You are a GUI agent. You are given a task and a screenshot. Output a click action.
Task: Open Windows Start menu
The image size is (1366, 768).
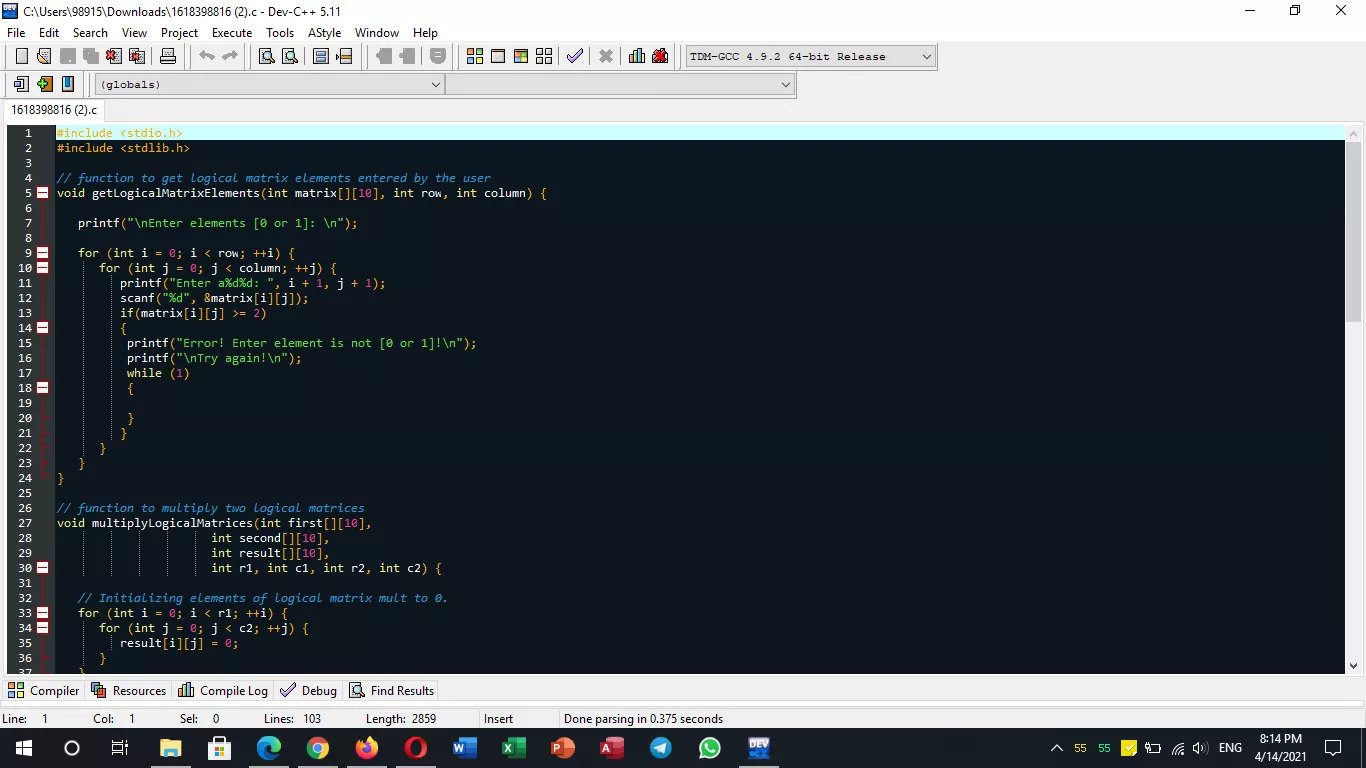[23, 748]
